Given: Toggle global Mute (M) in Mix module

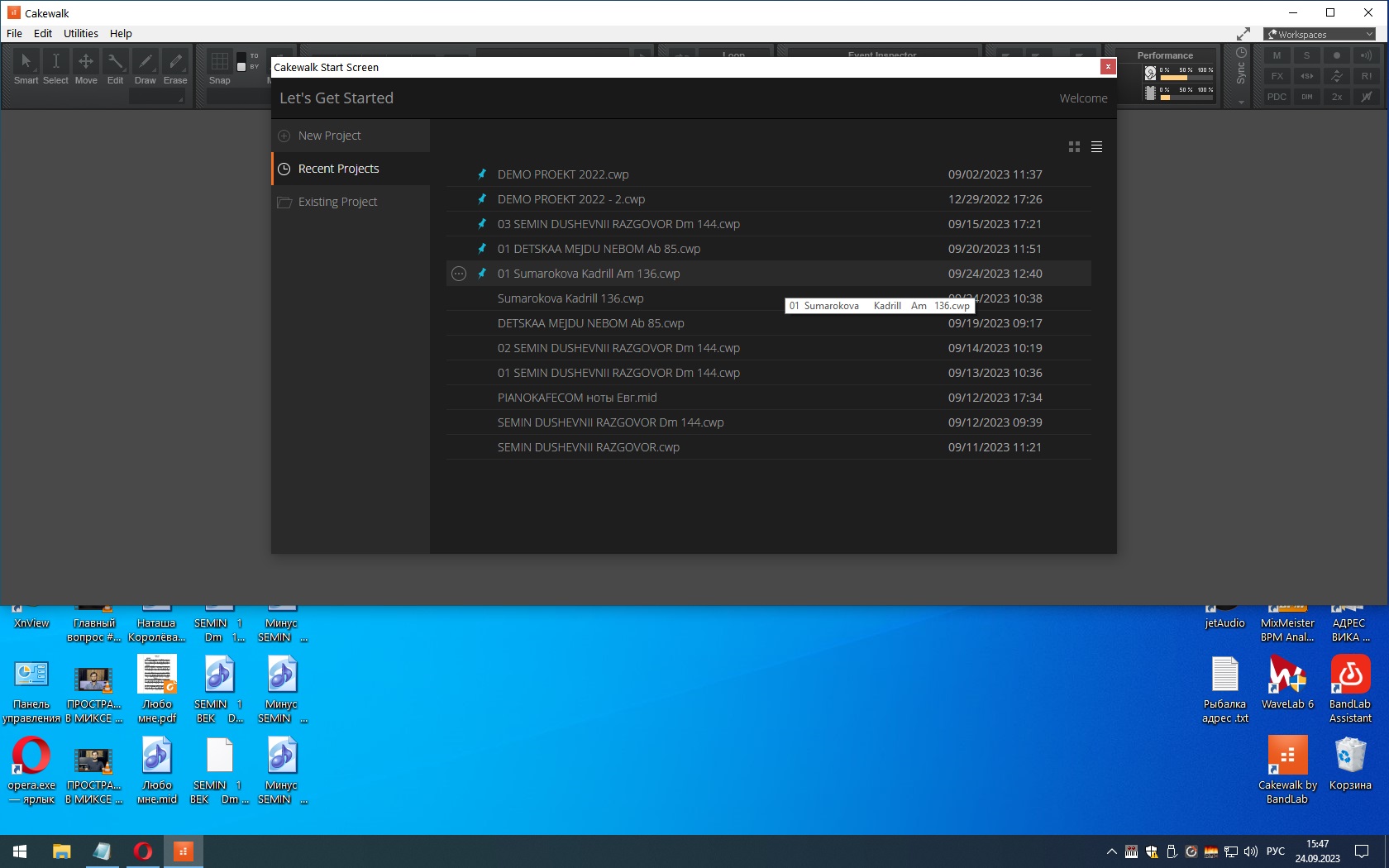Looking at the screenshot, I should click(1277, 55).
